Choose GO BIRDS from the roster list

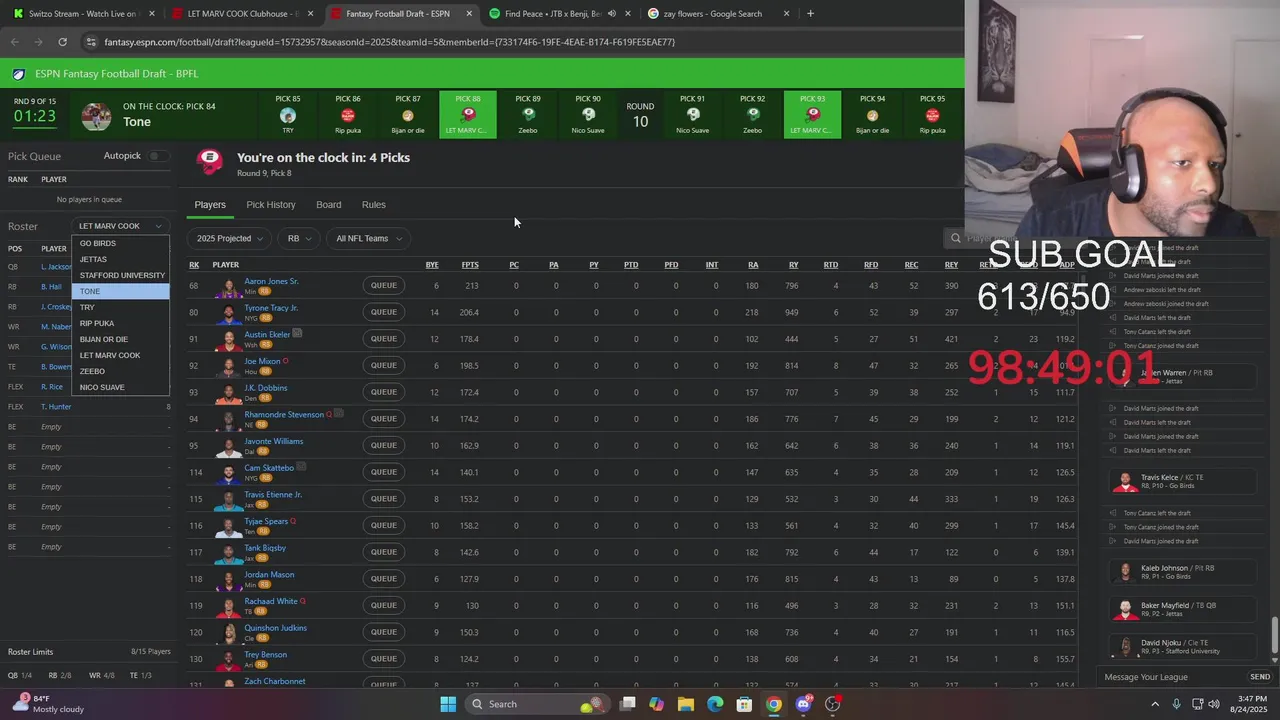pyautogui.click(x=120, y=243)
